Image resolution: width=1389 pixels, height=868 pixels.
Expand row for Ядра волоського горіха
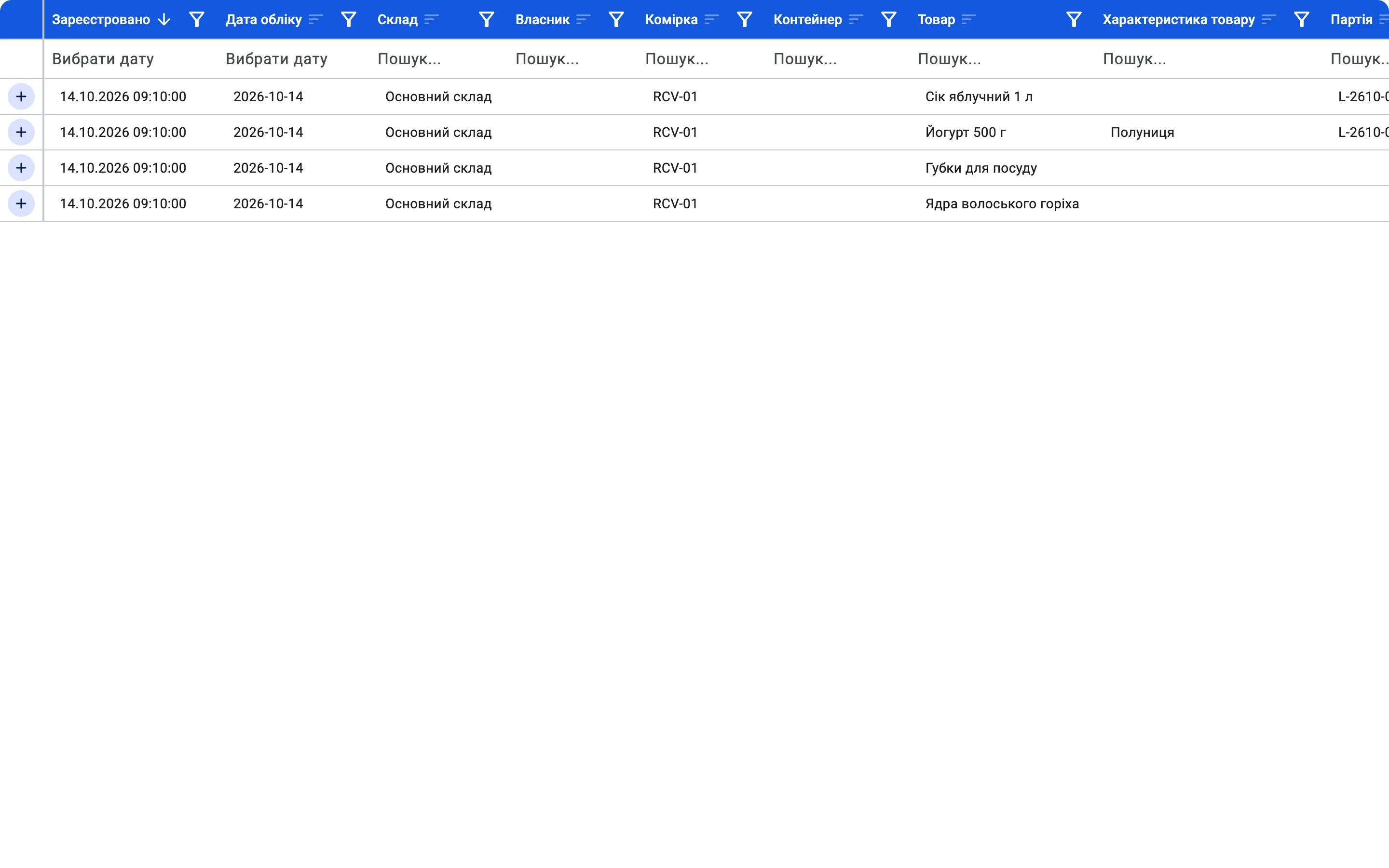(21, 203)
